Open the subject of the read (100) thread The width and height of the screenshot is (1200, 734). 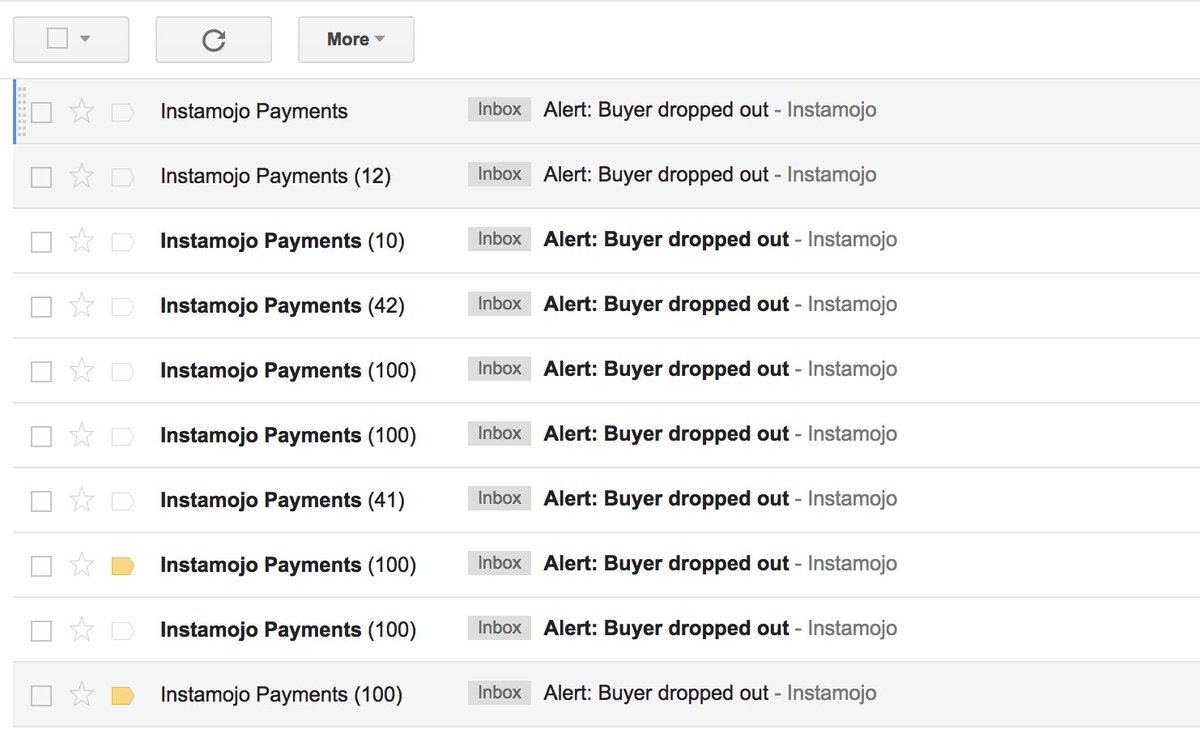click(656, 692)
